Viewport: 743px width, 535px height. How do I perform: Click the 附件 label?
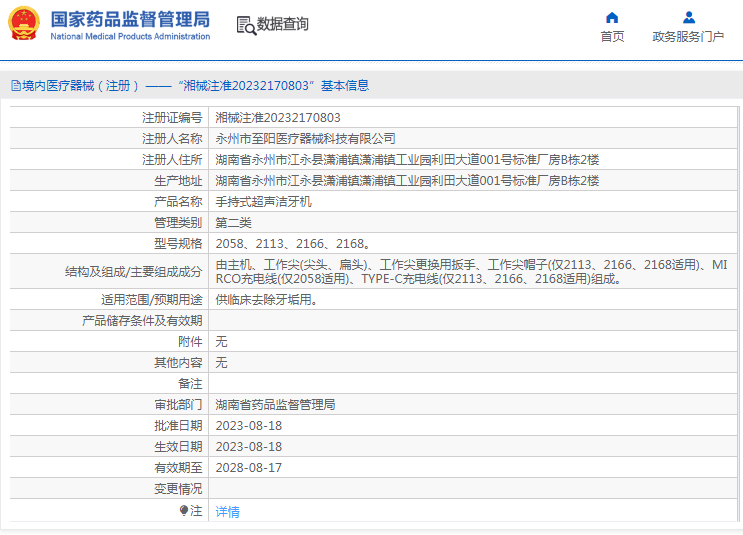(190, 342)
